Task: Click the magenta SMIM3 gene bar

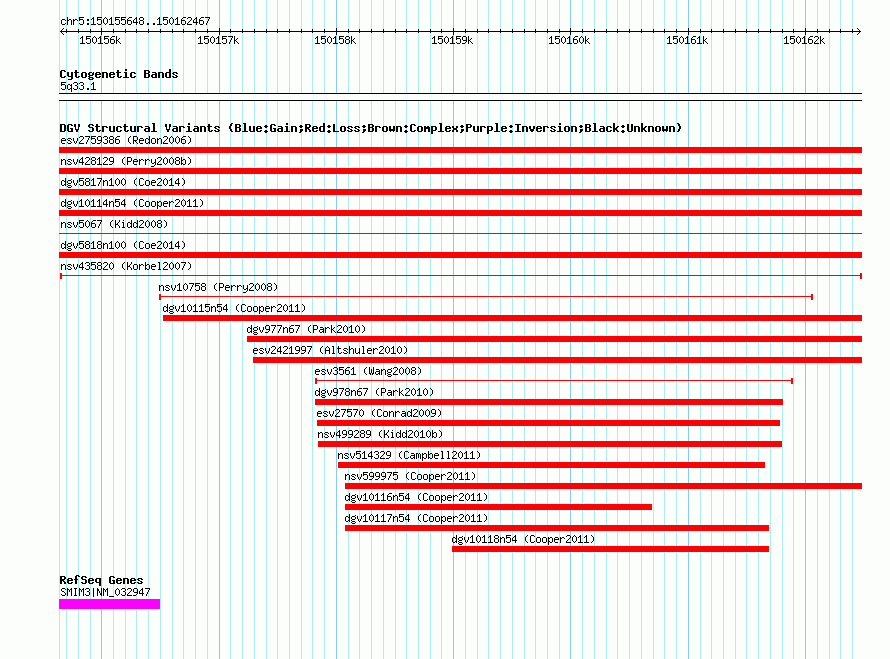Action: (x=110, y=604)
